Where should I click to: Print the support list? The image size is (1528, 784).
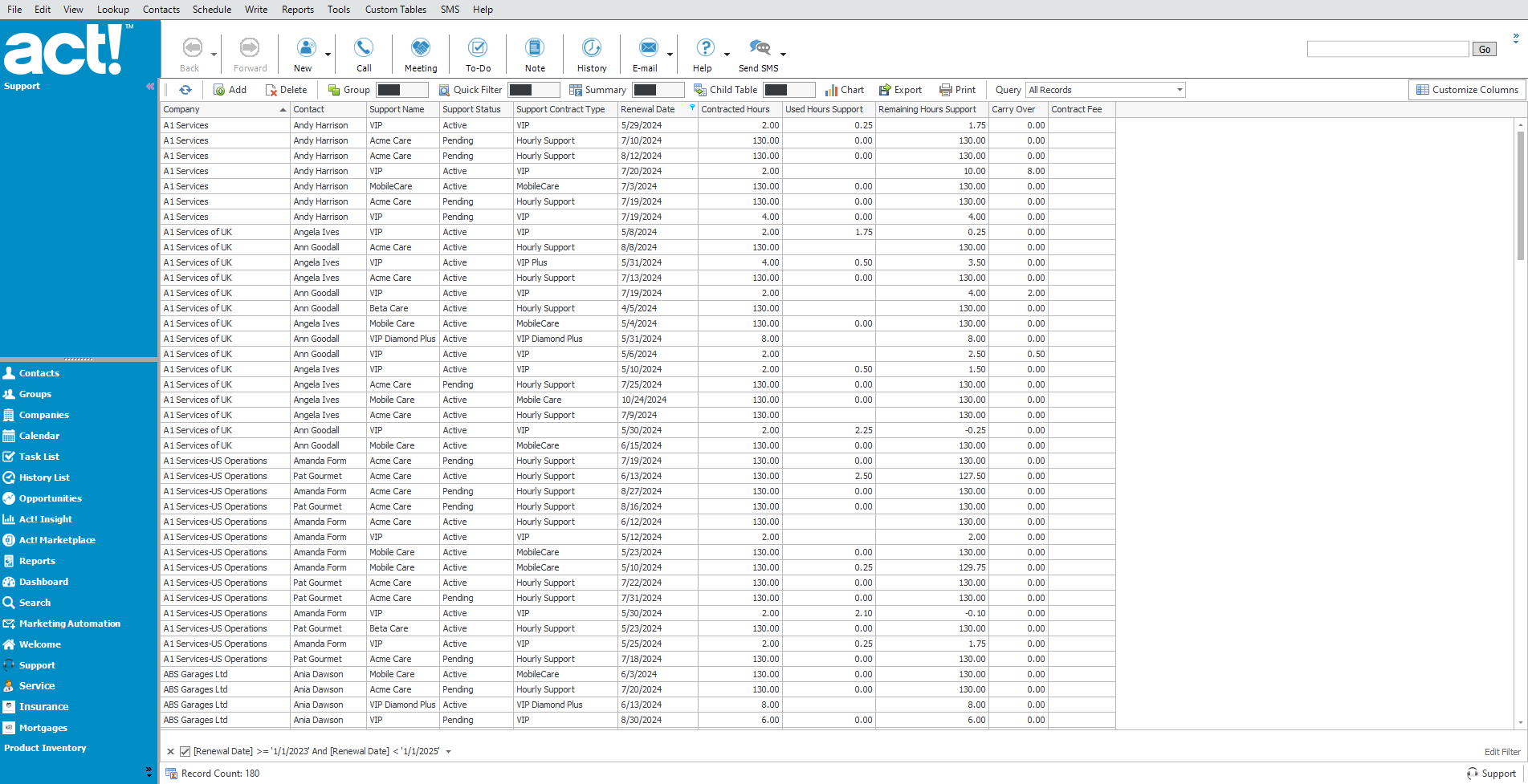click(x=958, y=90)
